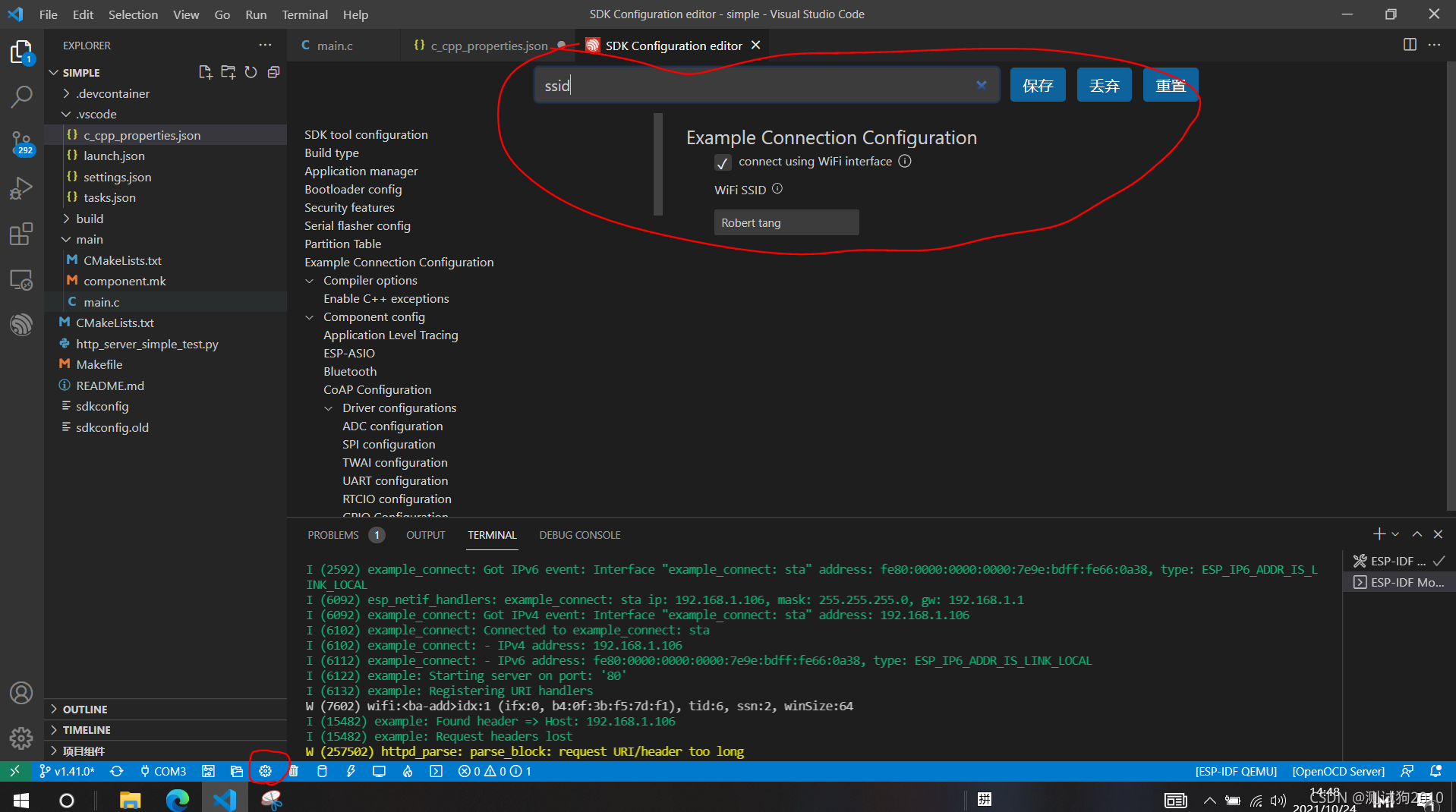
Task: Click the flash lightning icon in status bar
Action: coord(351,771)
